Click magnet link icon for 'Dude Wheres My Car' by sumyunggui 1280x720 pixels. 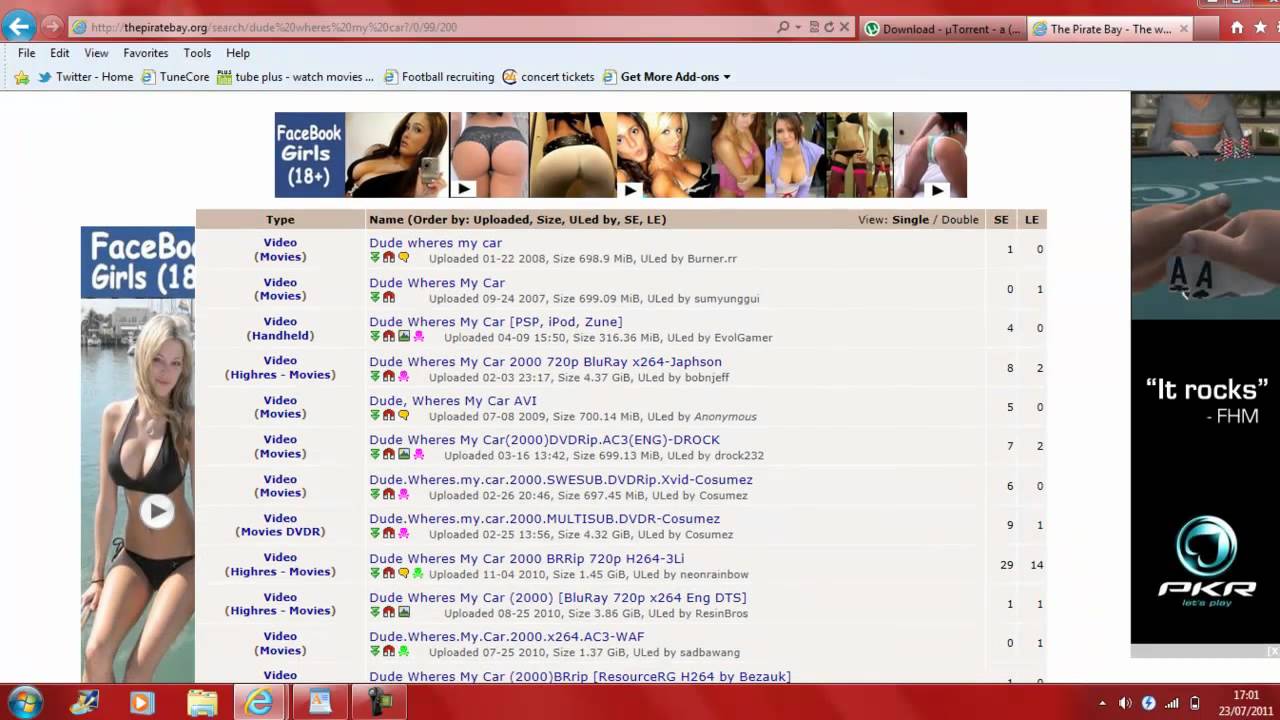pyautogui.click(x=389, y=297)
